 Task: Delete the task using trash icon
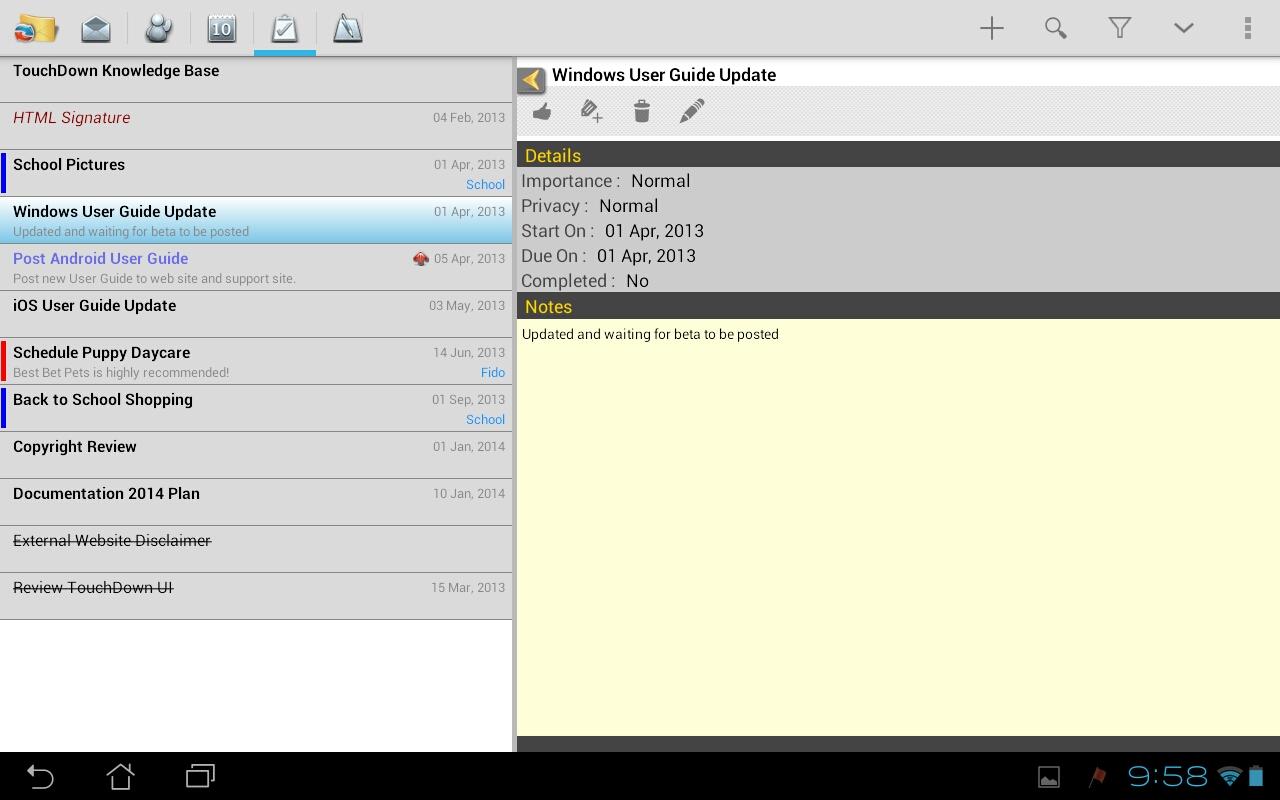(642, 111)
